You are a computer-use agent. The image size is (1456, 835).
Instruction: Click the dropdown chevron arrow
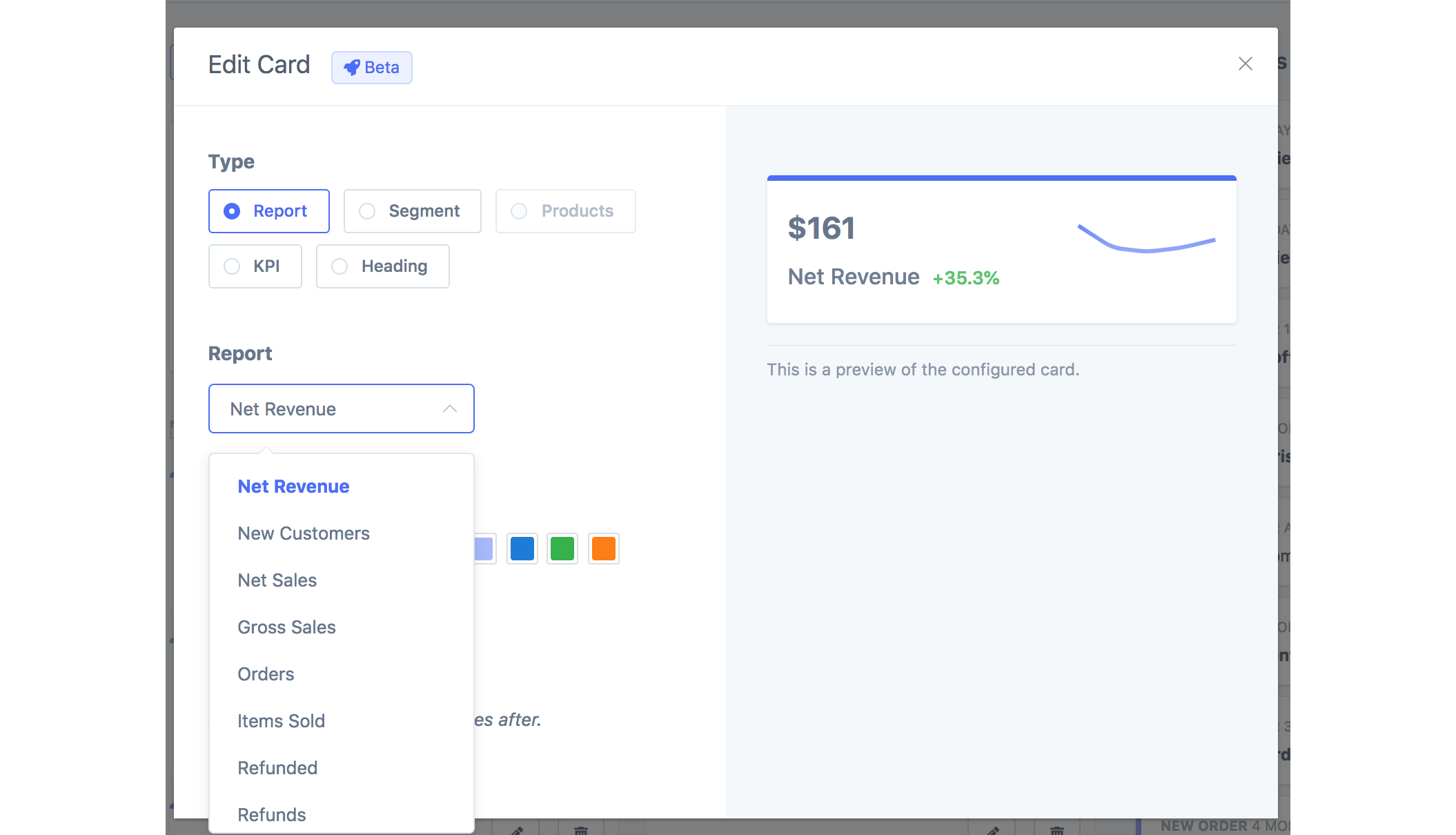[x=450, y=409]
